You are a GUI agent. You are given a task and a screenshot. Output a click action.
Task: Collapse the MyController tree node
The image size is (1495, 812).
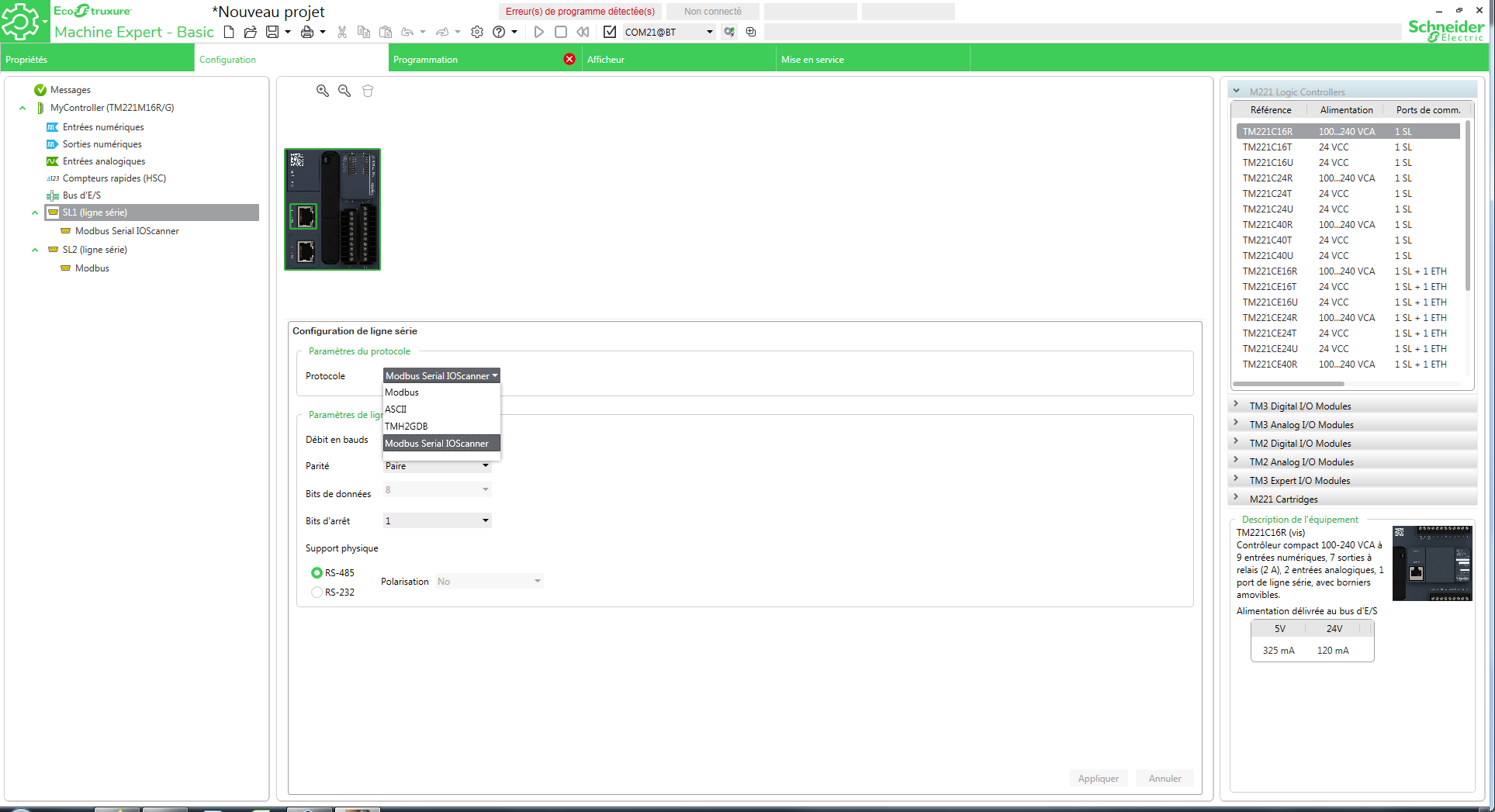pyautogui.click(x=22, y=109)
